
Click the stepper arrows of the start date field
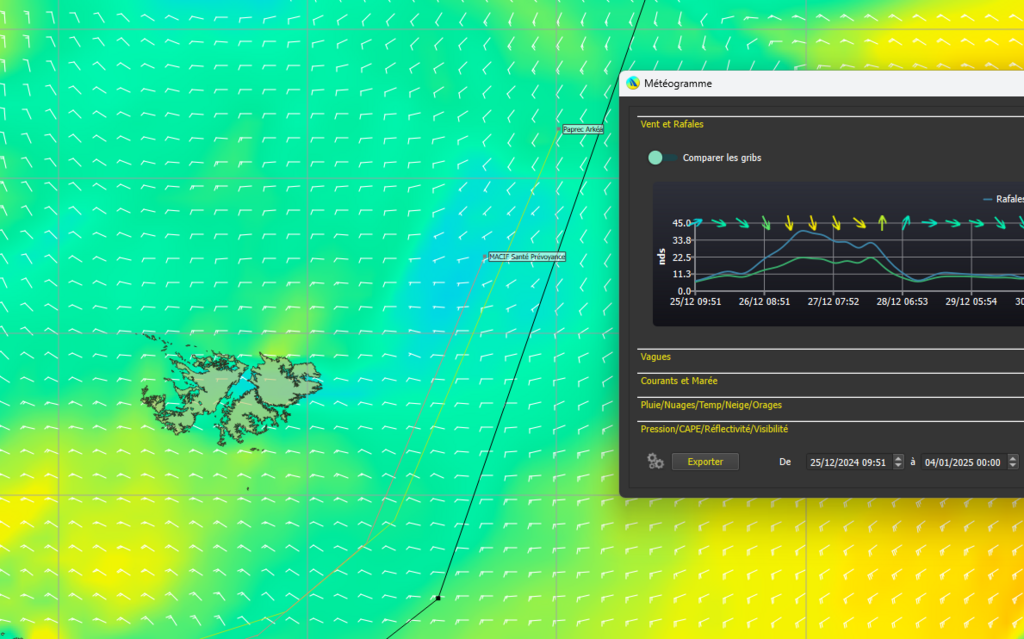(x=898, y=462)
